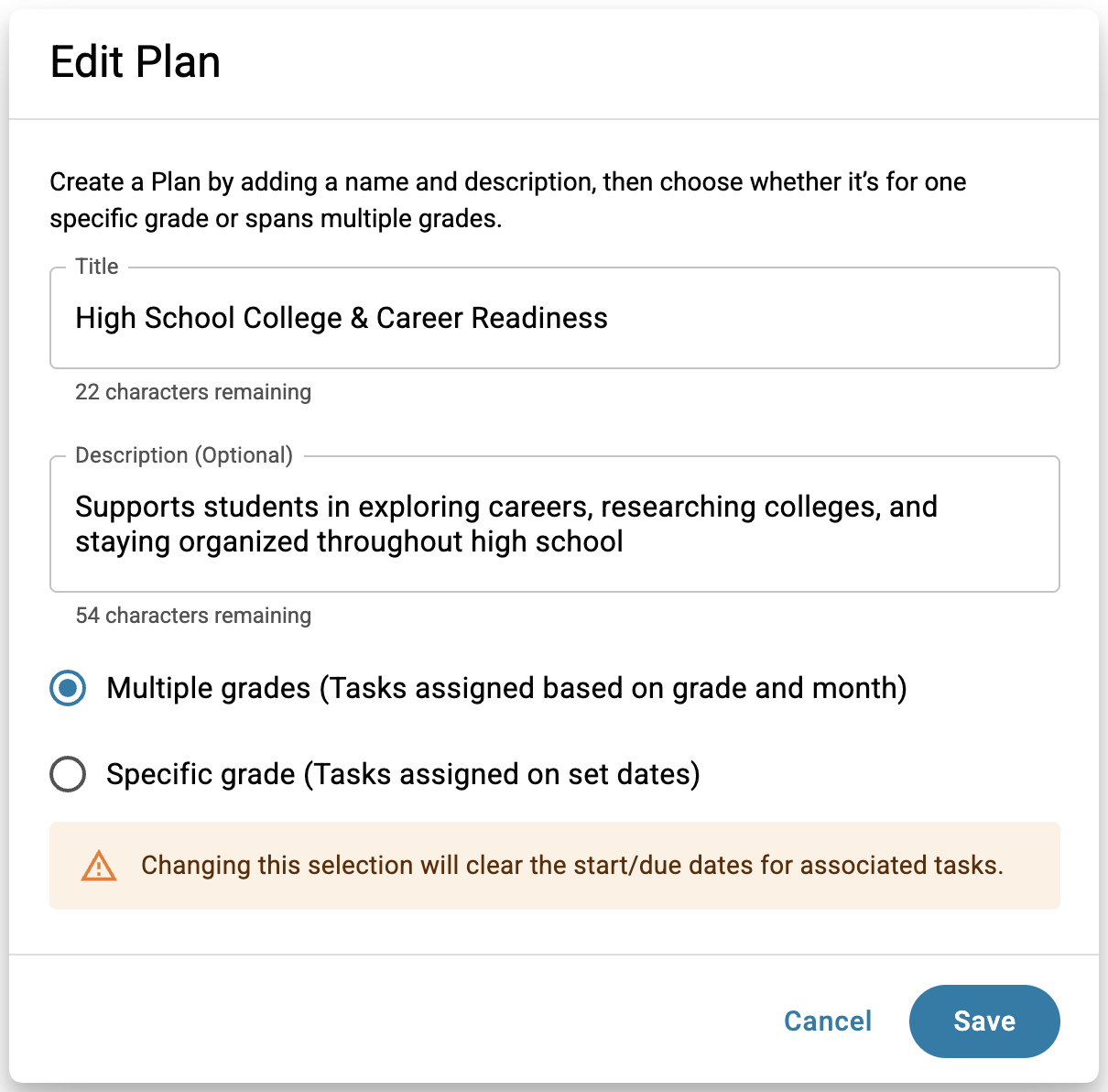The width and height of the screenshot is (1108, 1092).
Task: Select the Specific grade radio button
Action: [68, 774]
